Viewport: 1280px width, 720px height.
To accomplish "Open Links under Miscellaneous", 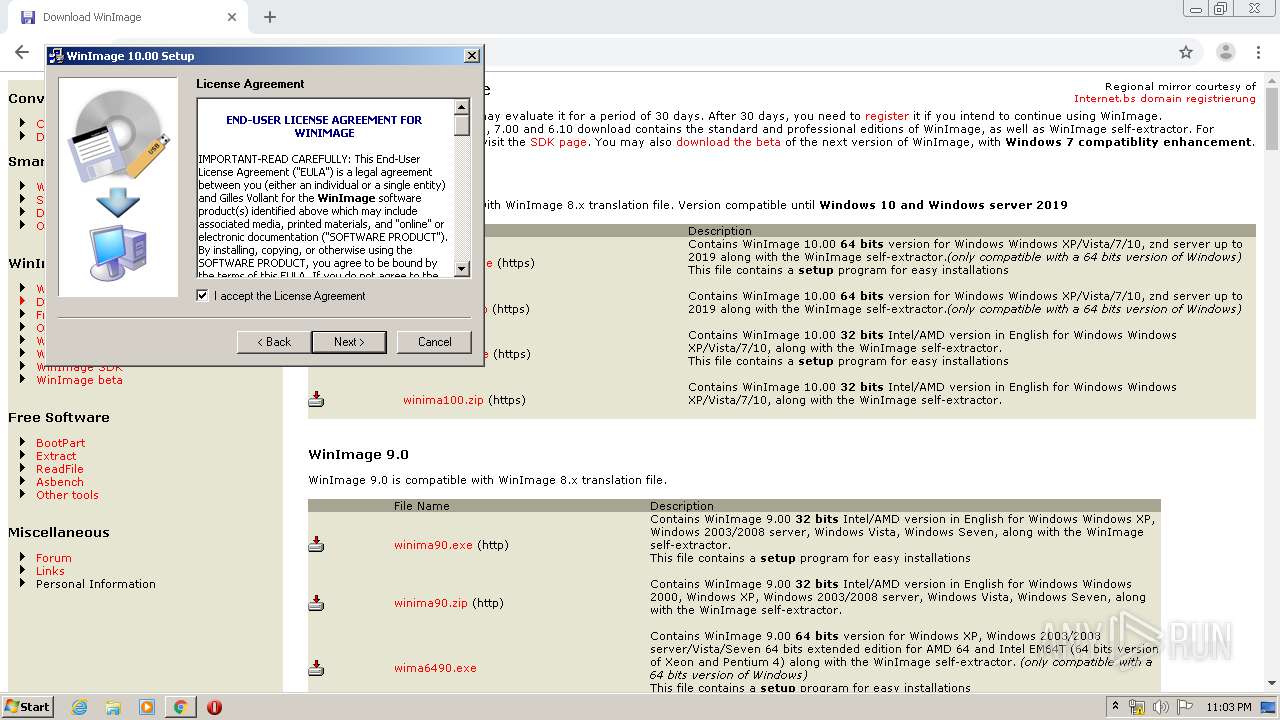I will pos(50,571).
